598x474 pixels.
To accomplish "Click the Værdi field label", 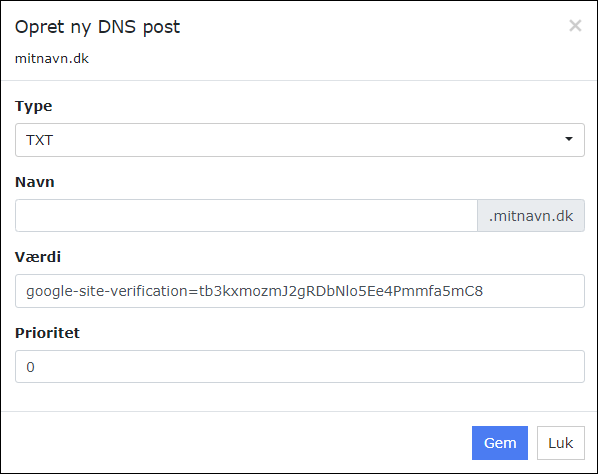I will pos(38,257).
